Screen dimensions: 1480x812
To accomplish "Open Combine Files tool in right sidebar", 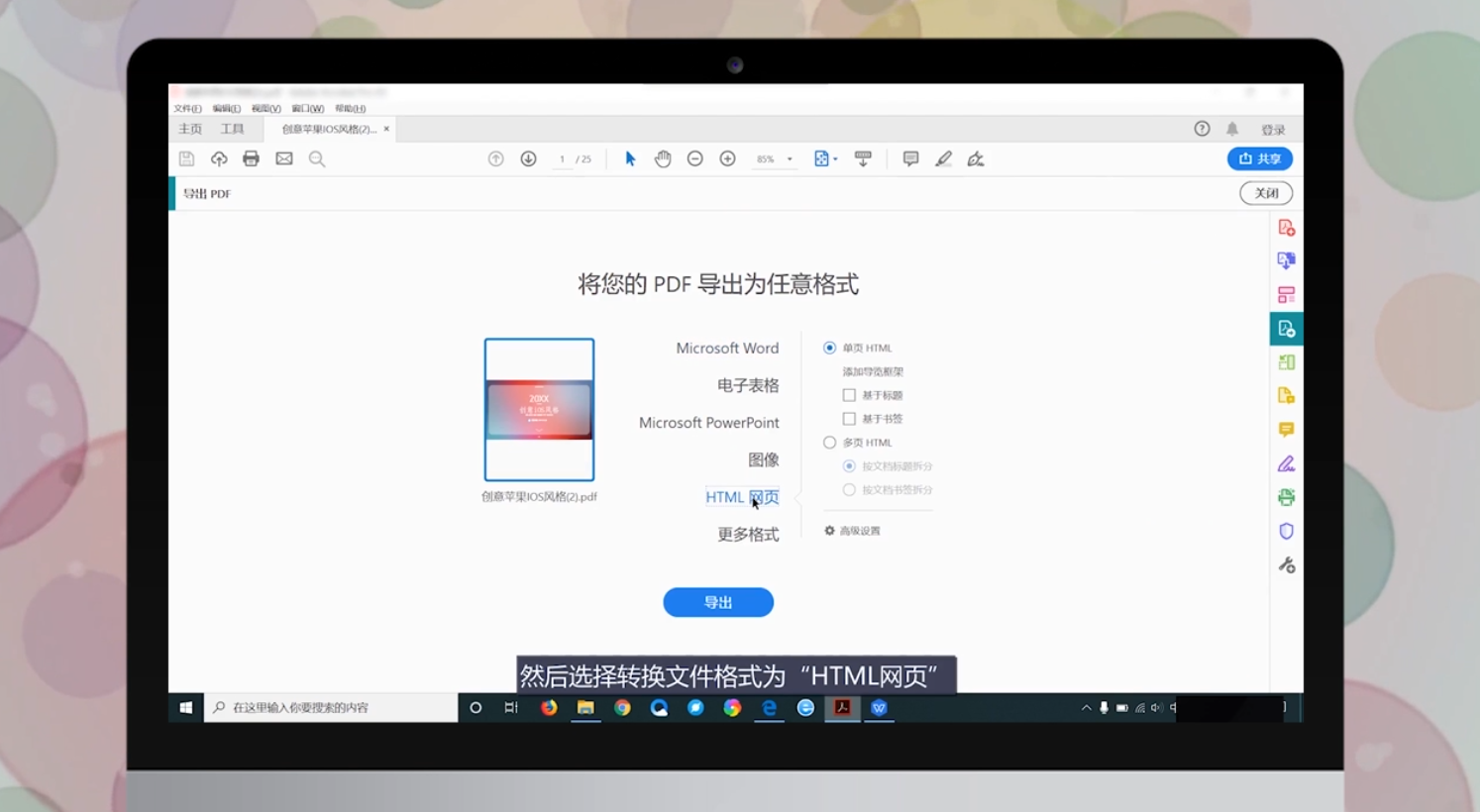I will tap(1286, 260).
